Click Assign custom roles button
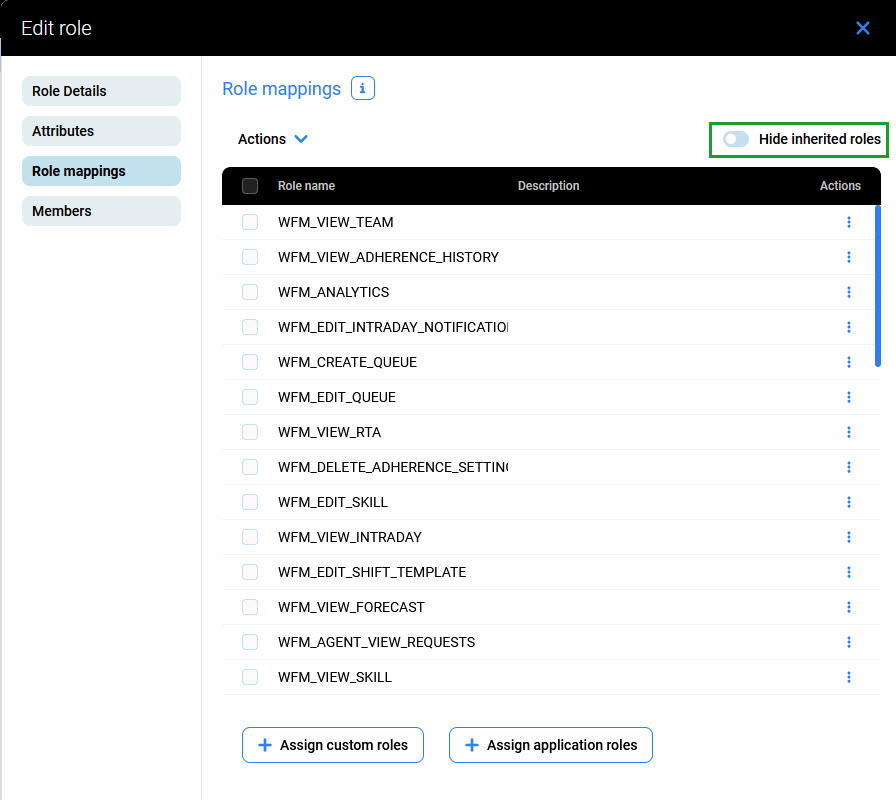896x800 pixels. click(x=332, y=745)
